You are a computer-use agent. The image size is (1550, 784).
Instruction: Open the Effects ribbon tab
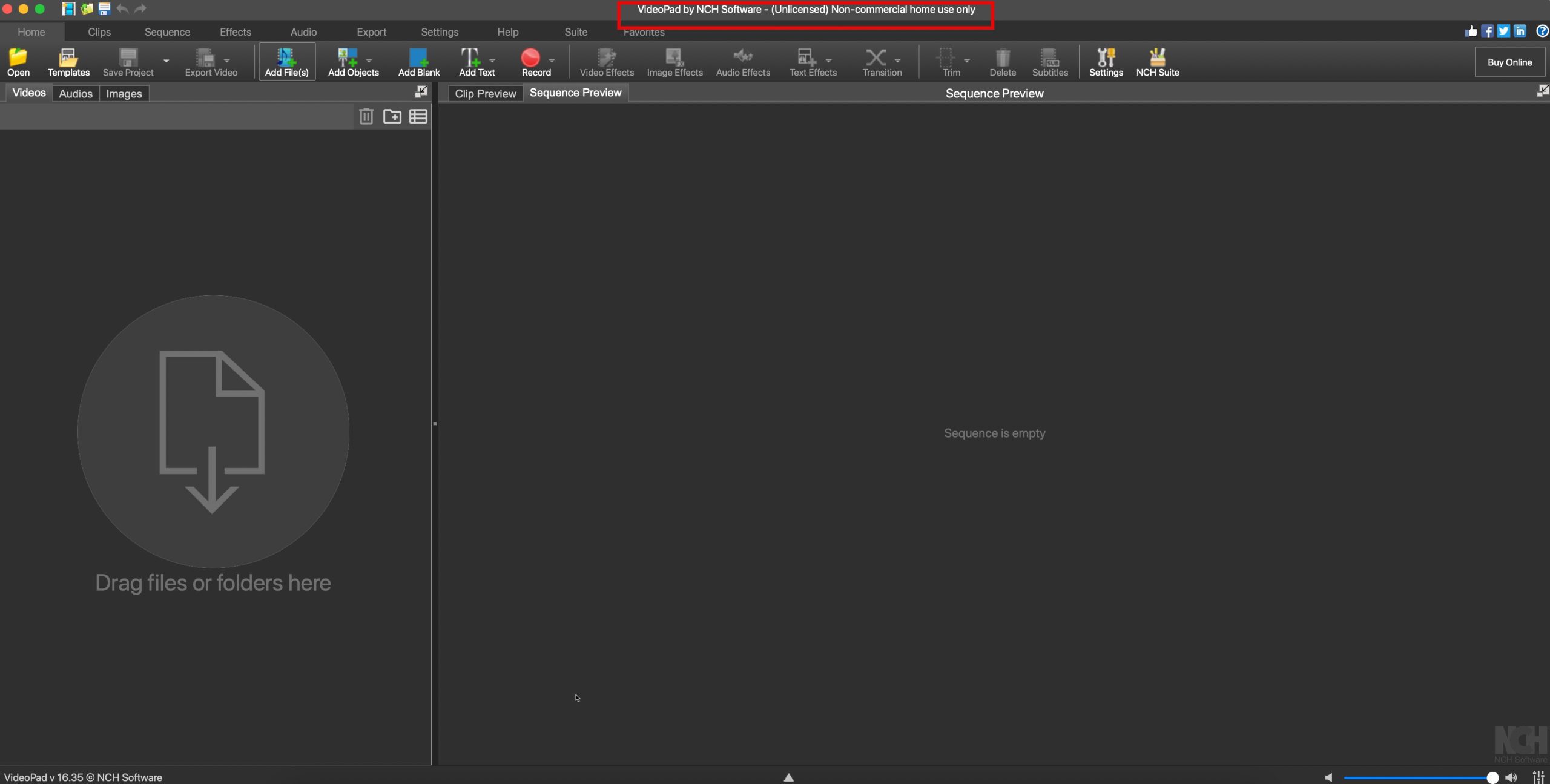point(235,32)
